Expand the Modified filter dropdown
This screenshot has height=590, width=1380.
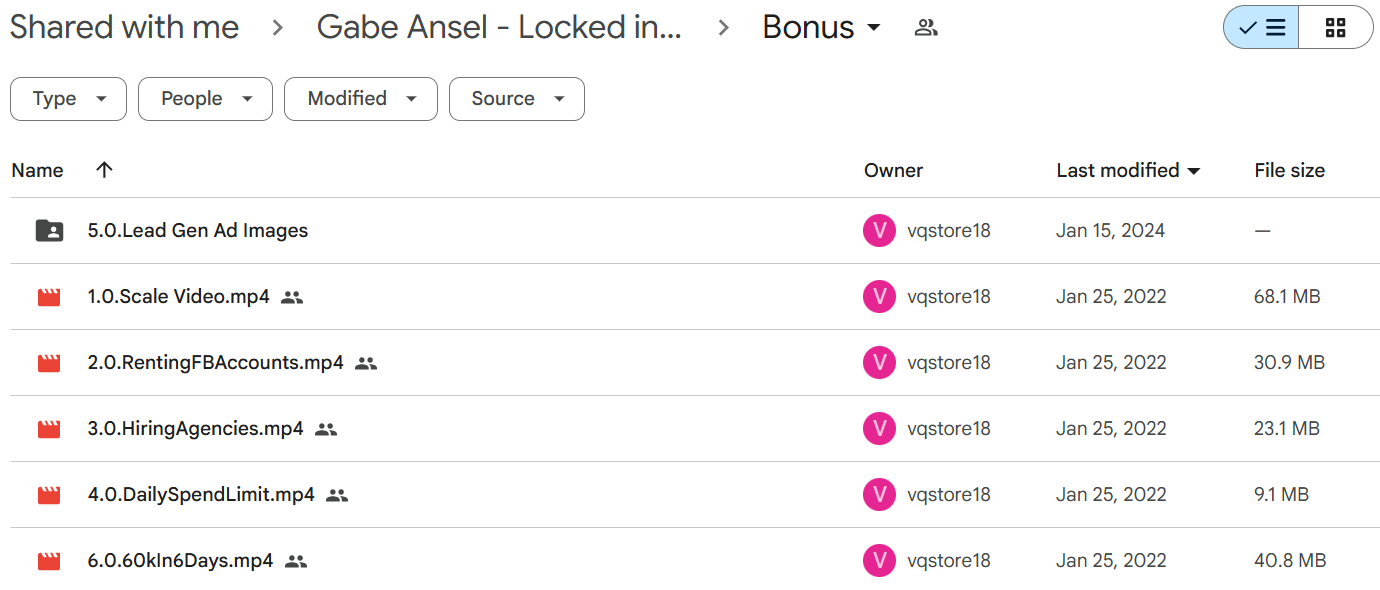tap(361, 99)
